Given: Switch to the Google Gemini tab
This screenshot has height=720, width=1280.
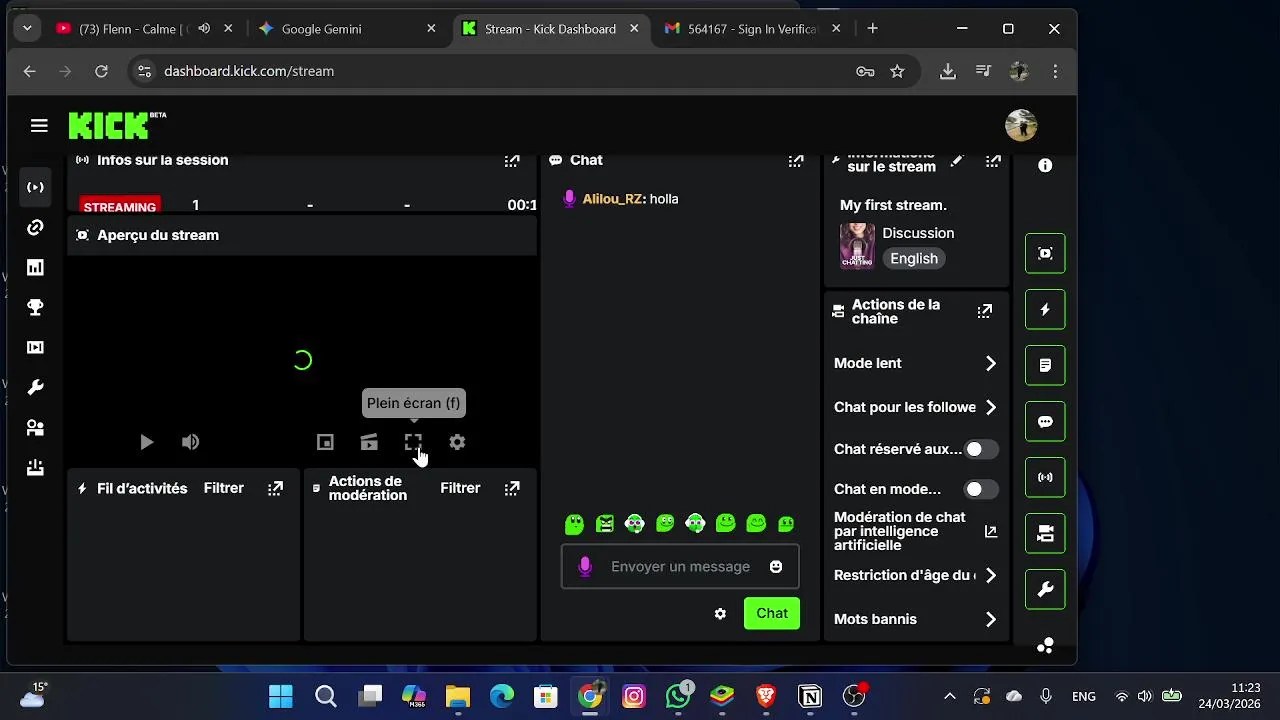Looking at the screenshot, I should pos(347,29).
